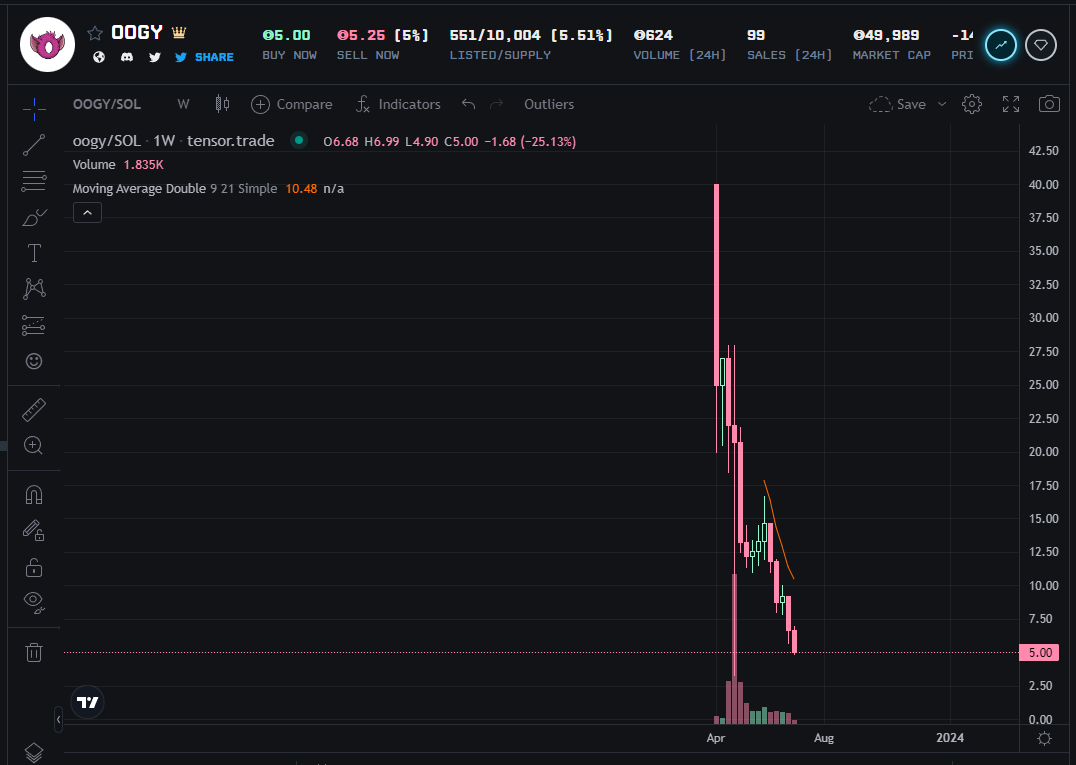Select the ruler measure tool
The height and width of the screenshot is (765, 1076).
pyautogui.click(x=34, y=410)
